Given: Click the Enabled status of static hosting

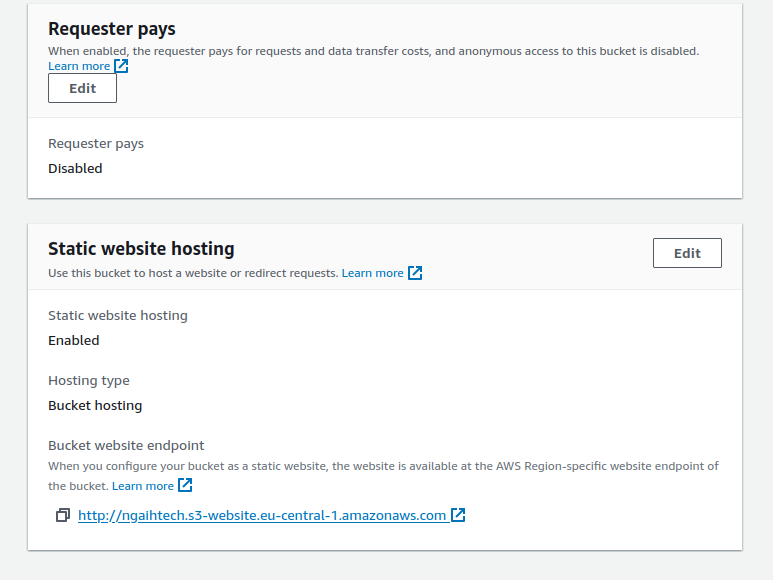Looking at the screenshot, I should click(x=74, y=341).
